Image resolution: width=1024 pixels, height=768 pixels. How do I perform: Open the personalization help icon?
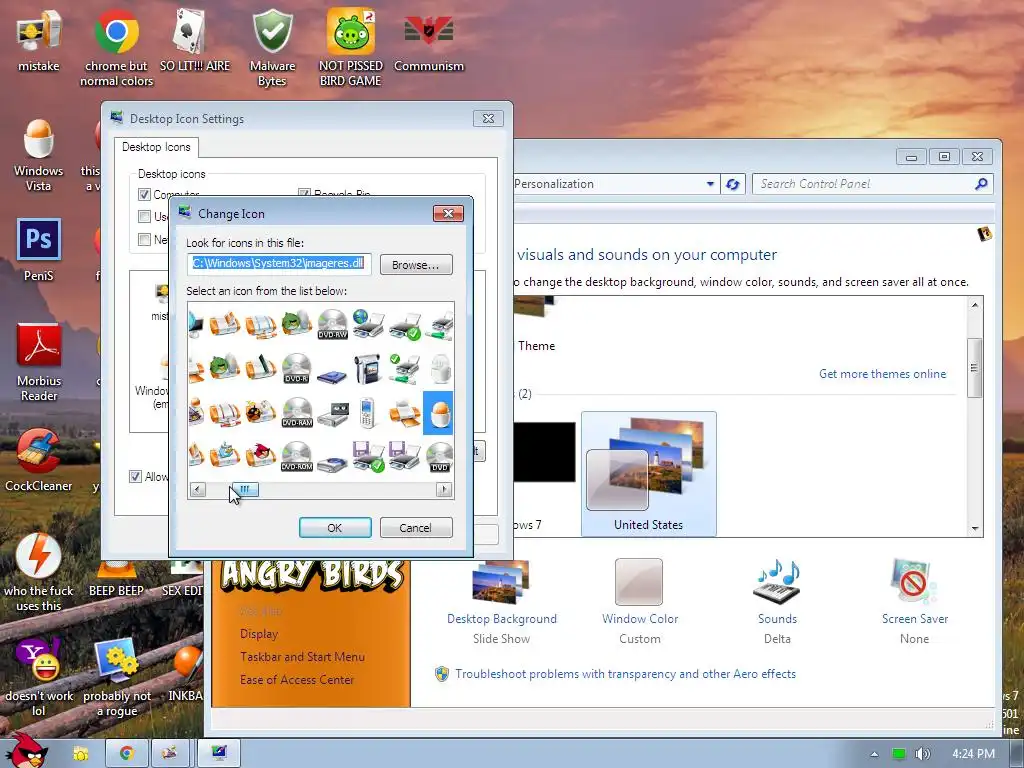click(x=984, y=233)
